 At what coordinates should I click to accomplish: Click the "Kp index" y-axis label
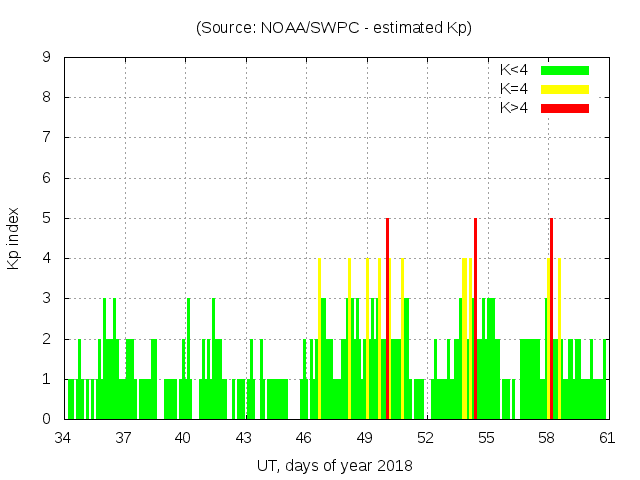pyautogui.click(x=14, y=238)
